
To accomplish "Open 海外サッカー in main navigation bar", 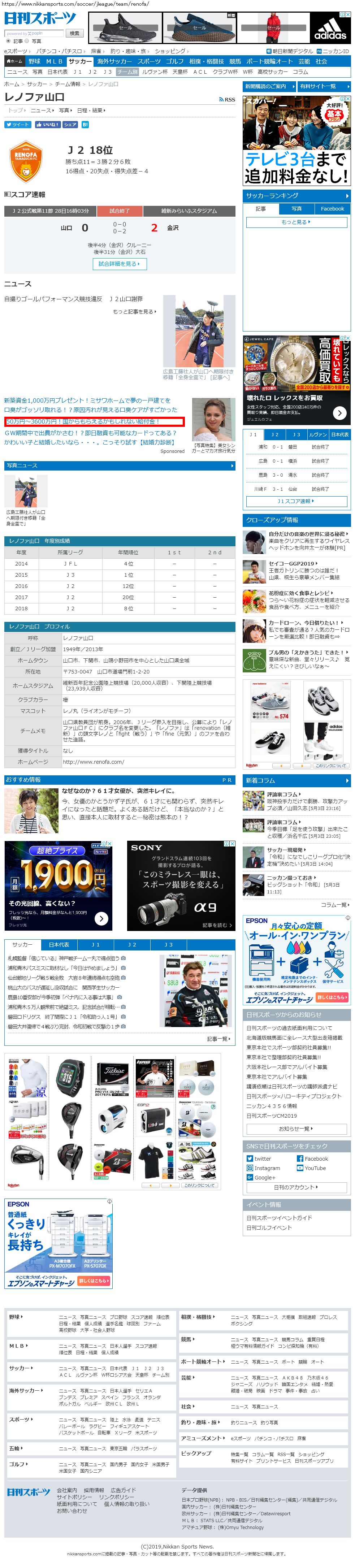I will 114,61.
